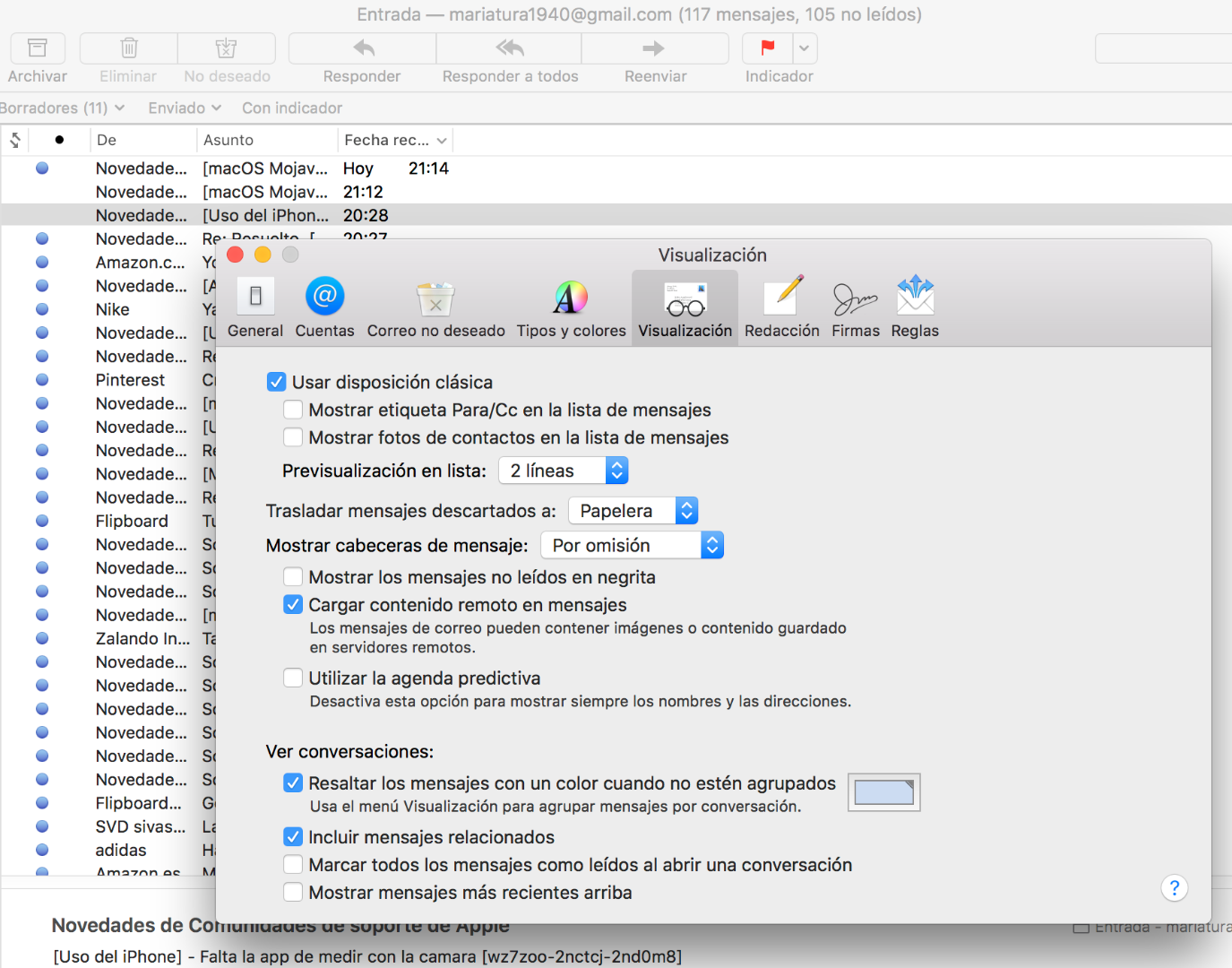
Task: Disable Cargar contenido remoto en mensajes
Action: [x=293, y=605]
